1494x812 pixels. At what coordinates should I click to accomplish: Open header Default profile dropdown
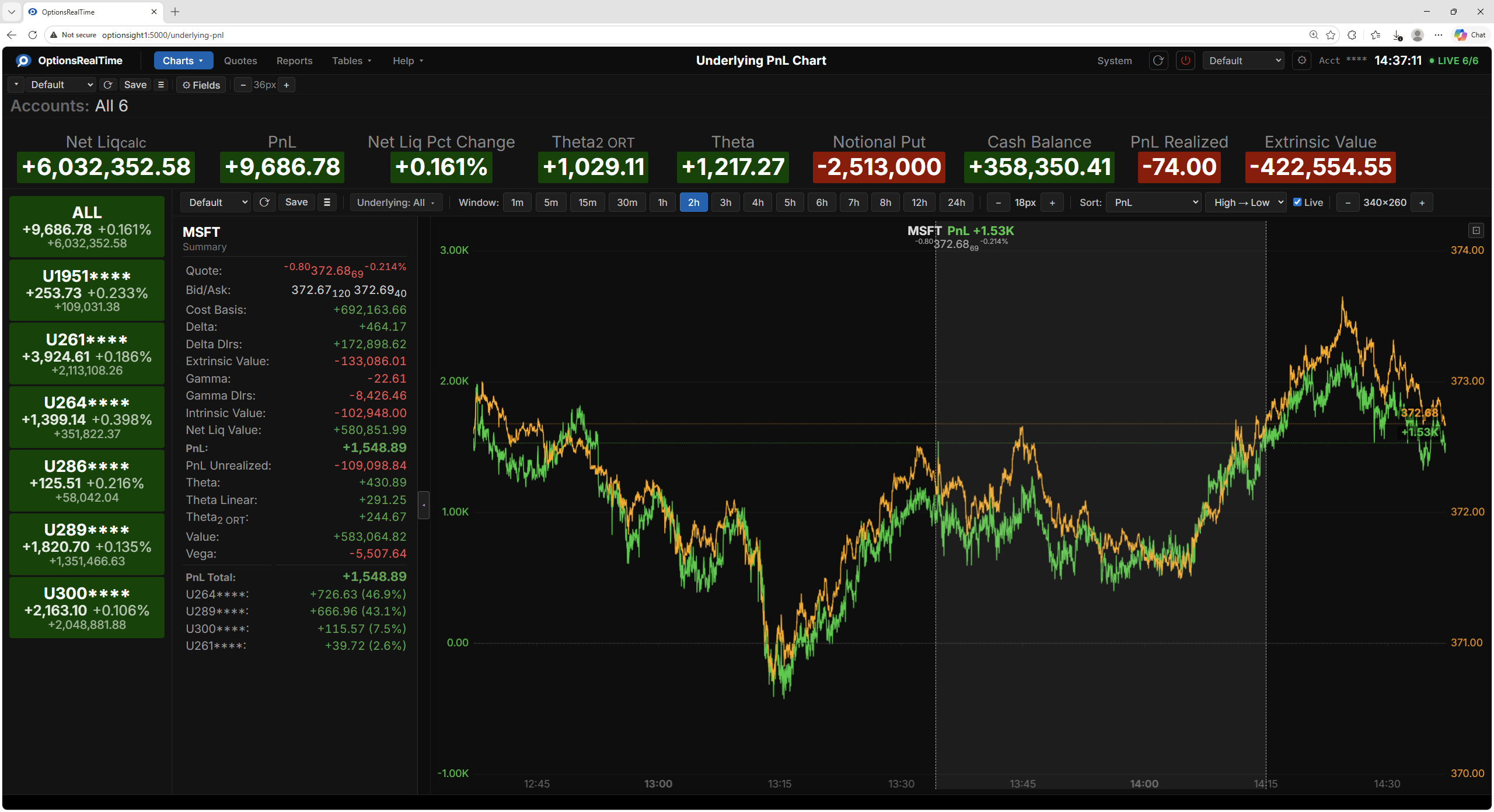(x=1243, y=61)
